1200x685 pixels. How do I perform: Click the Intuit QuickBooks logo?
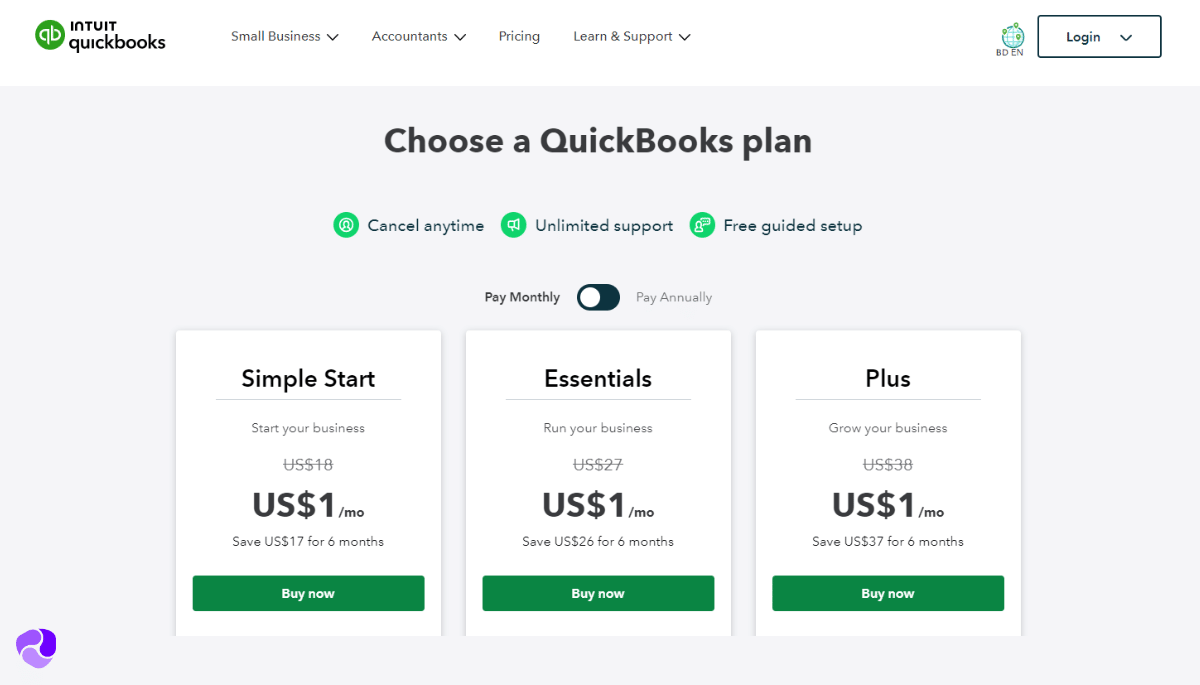tap(100, 36)
